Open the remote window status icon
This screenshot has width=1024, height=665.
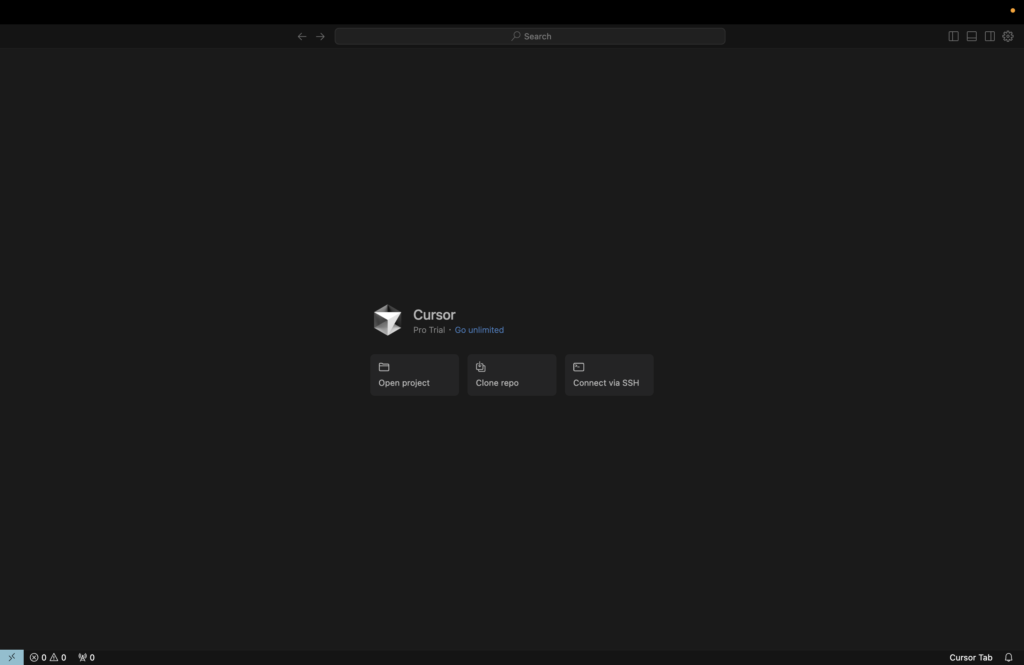(12, 657)
